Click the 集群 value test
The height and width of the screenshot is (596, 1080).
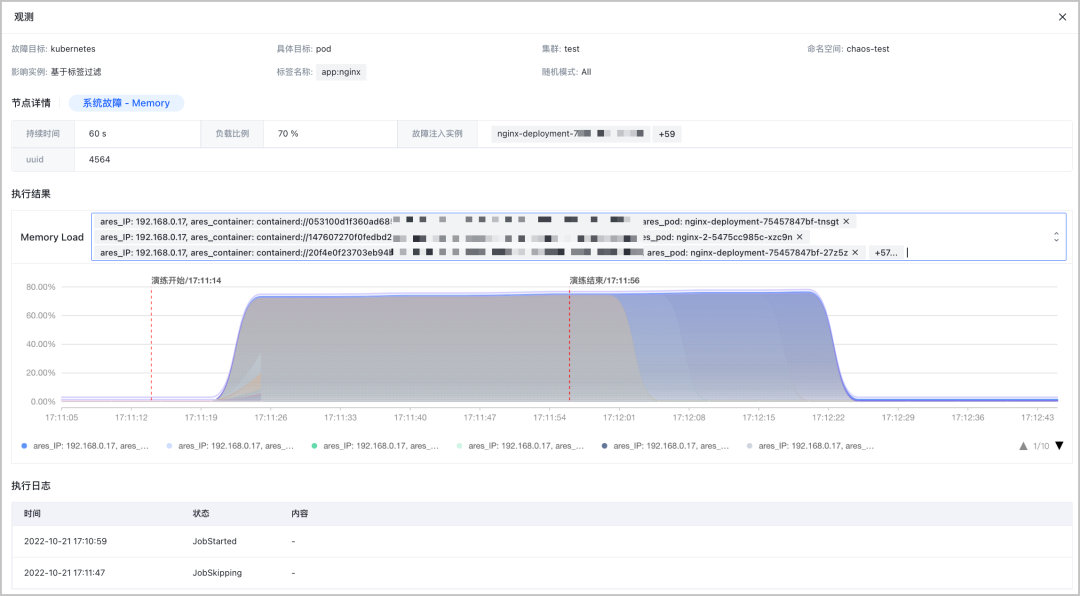point(572,49)
